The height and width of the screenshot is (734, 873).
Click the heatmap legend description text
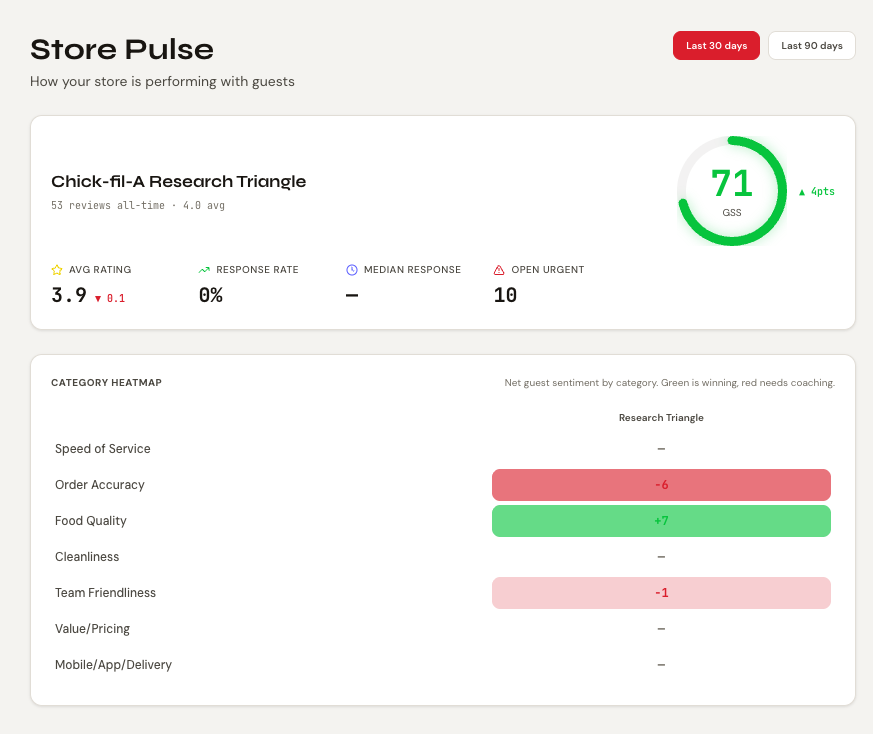[669, 383]
